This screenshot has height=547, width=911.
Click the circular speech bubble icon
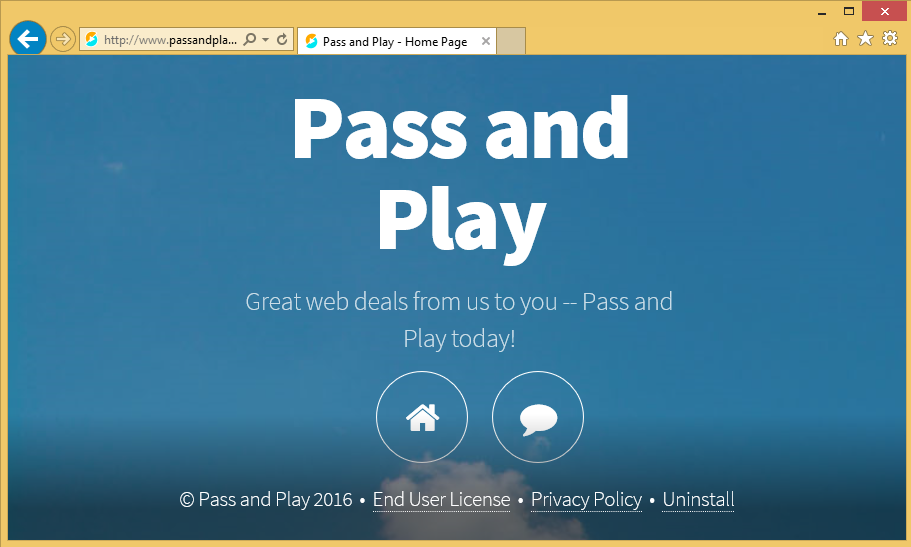pyautogui.click(x=538, y=417)
